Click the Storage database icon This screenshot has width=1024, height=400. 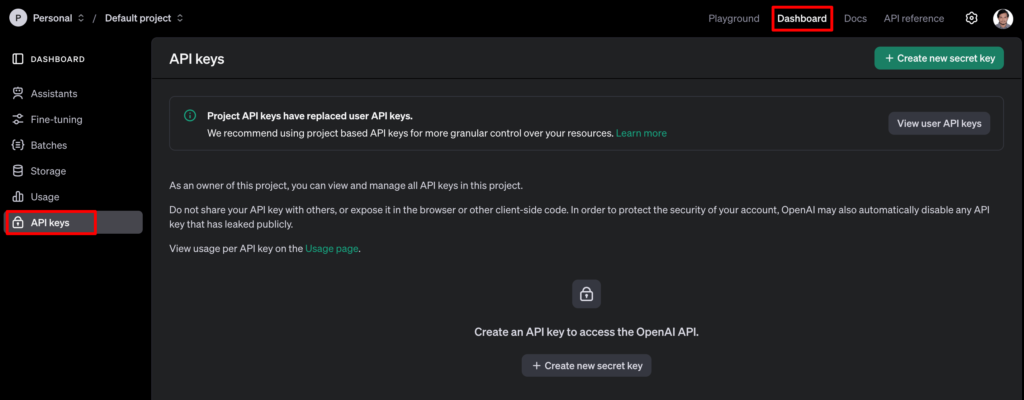[x=18, y=172]
